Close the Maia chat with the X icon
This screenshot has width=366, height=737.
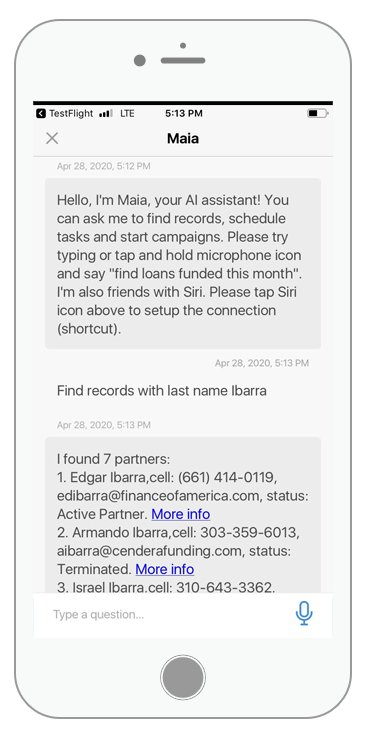click(x=52, y=138)
